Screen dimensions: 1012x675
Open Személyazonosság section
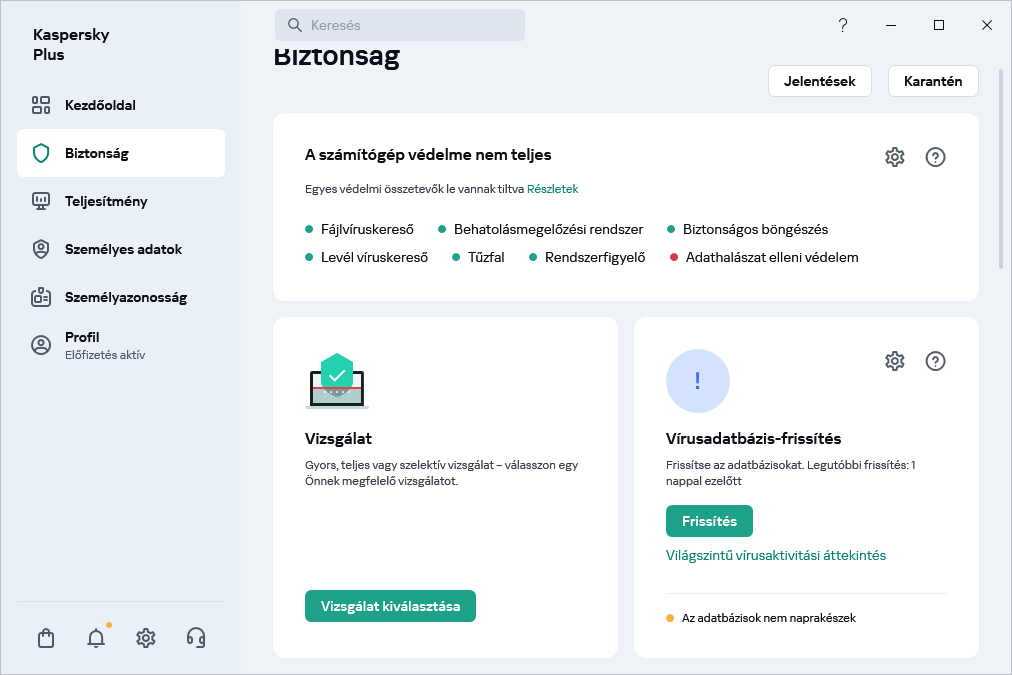coord(125,297)
